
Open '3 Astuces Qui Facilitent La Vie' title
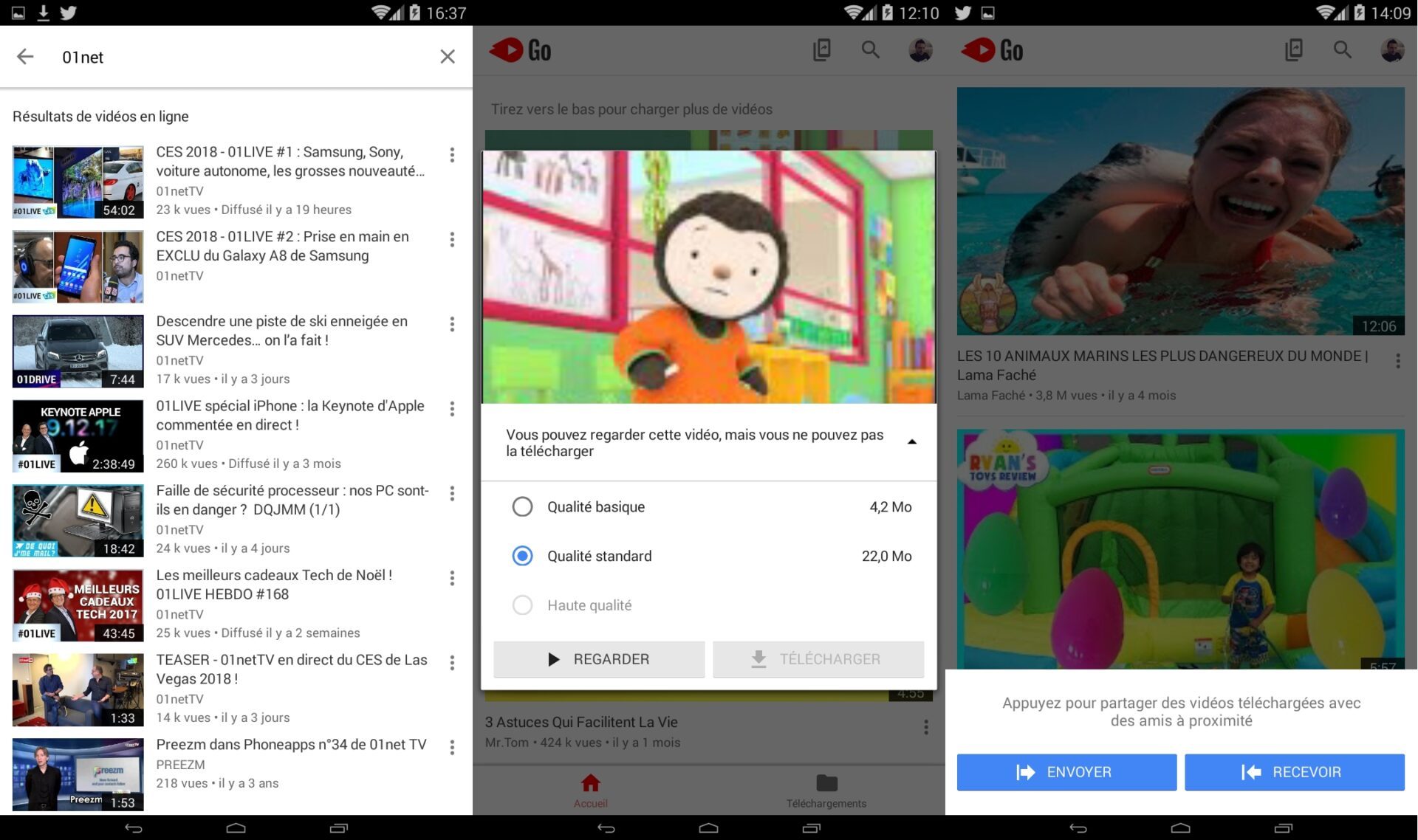581,722
